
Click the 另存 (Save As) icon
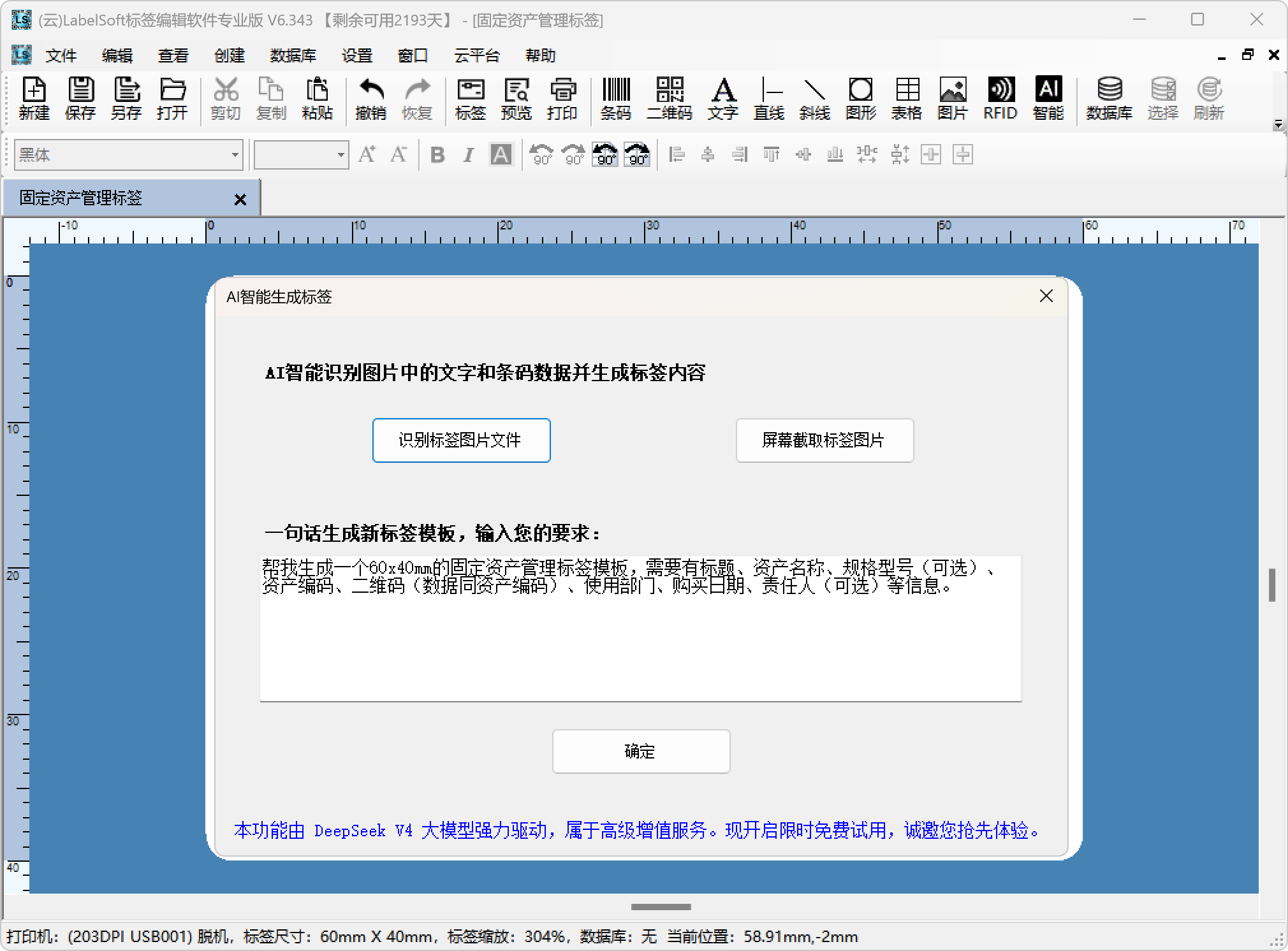click(126, 98)
